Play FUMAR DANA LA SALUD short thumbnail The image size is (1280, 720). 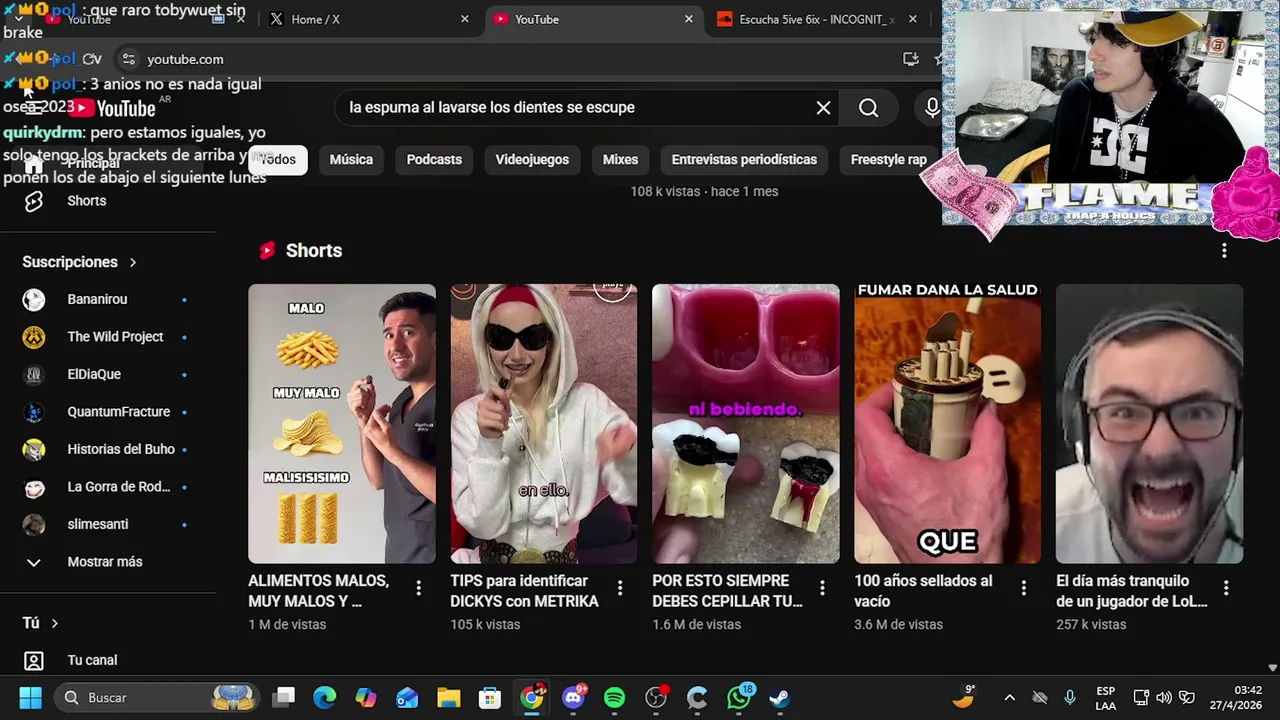click(x=948, y=424)
